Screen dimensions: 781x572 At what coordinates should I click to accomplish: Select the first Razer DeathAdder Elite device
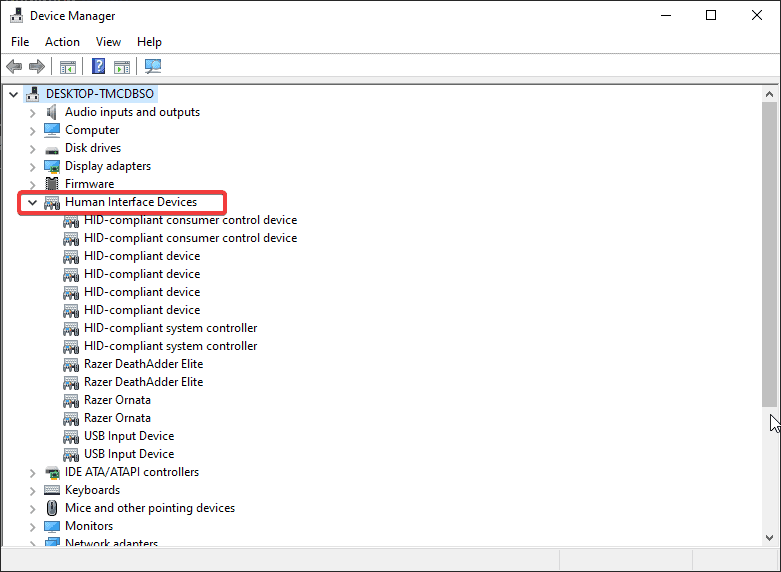point(143,364)
